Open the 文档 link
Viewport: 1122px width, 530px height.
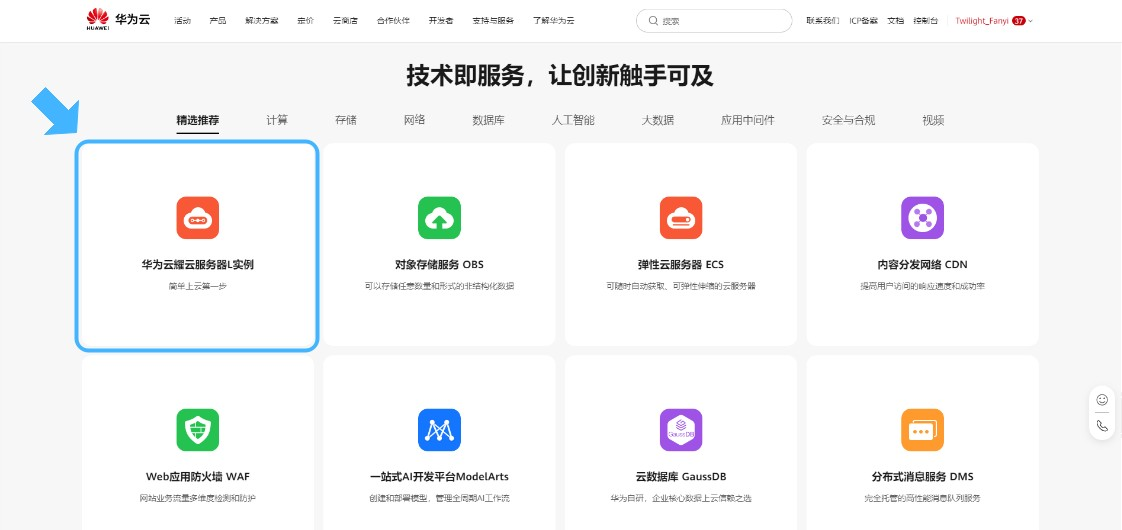896,21
